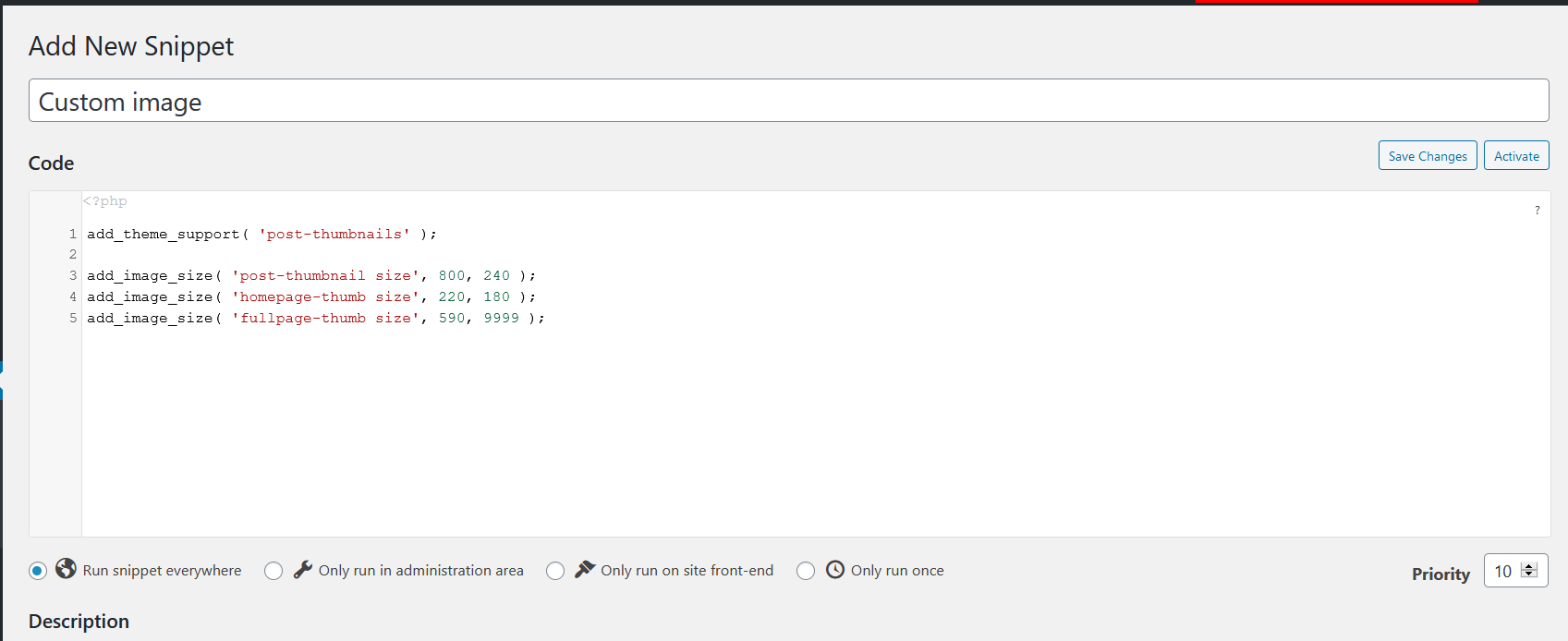Click the 'fullpage-thumb size' code line

tap(316, 318)
